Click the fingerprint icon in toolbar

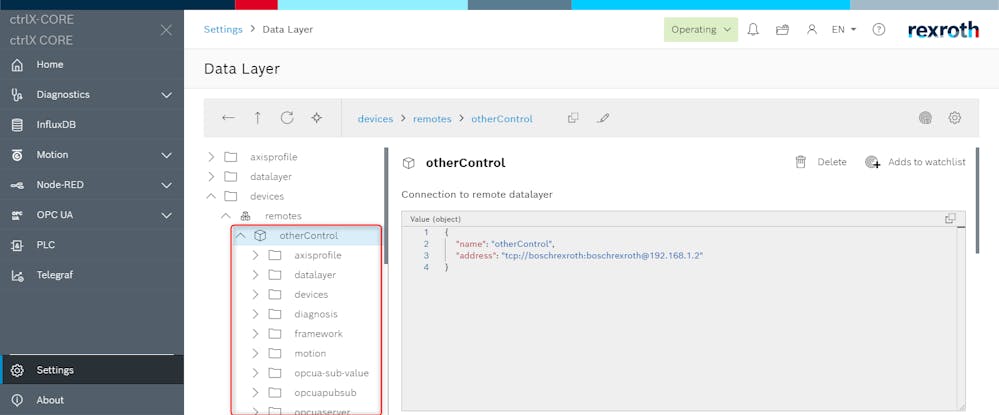[925, 118]
